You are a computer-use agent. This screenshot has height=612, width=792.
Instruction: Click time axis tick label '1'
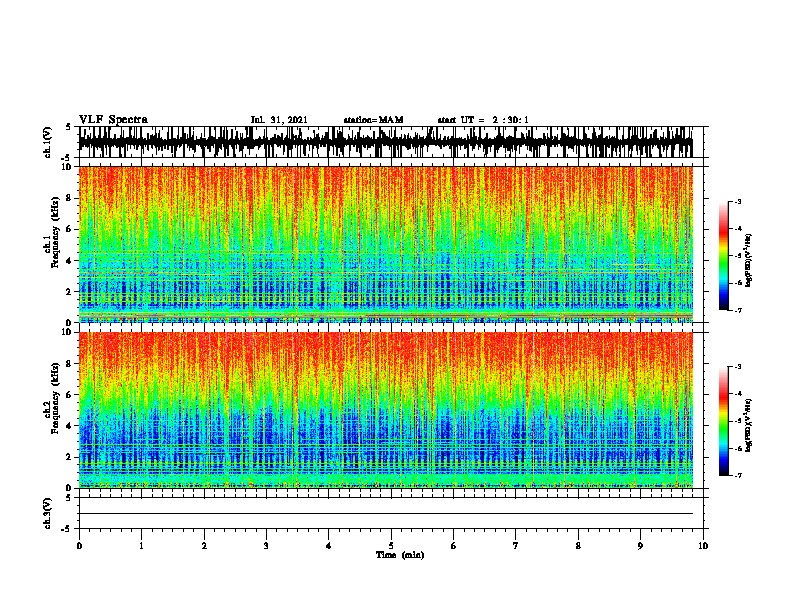pos(141,546)
